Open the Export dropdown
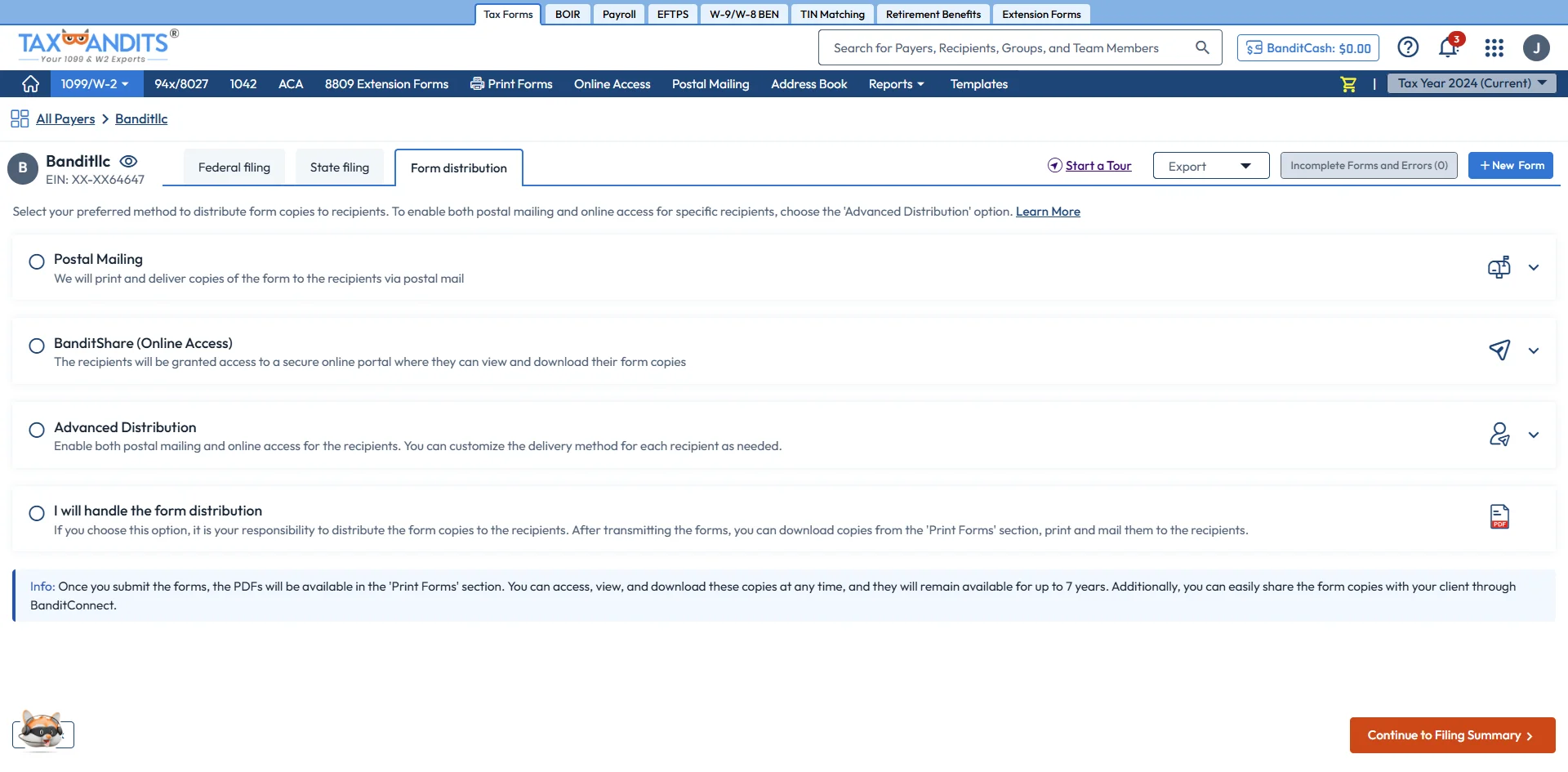 1211,166
